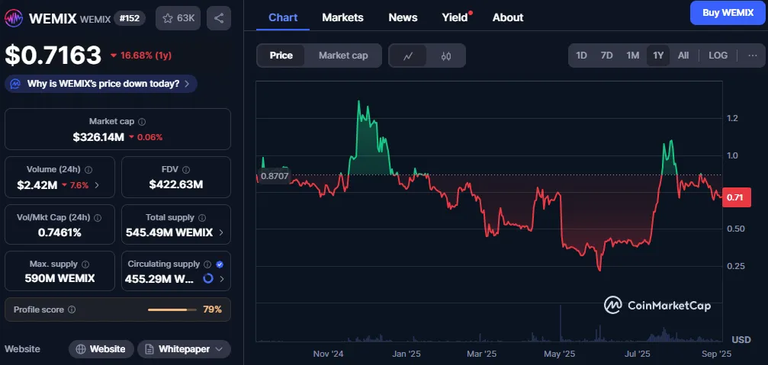Switch to the line chart icon
This screenshot has width=768, height=365.
408,56
